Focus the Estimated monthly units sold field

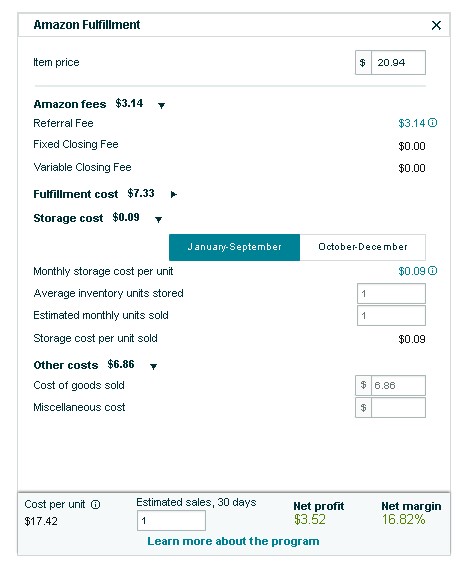click(391, 315)
